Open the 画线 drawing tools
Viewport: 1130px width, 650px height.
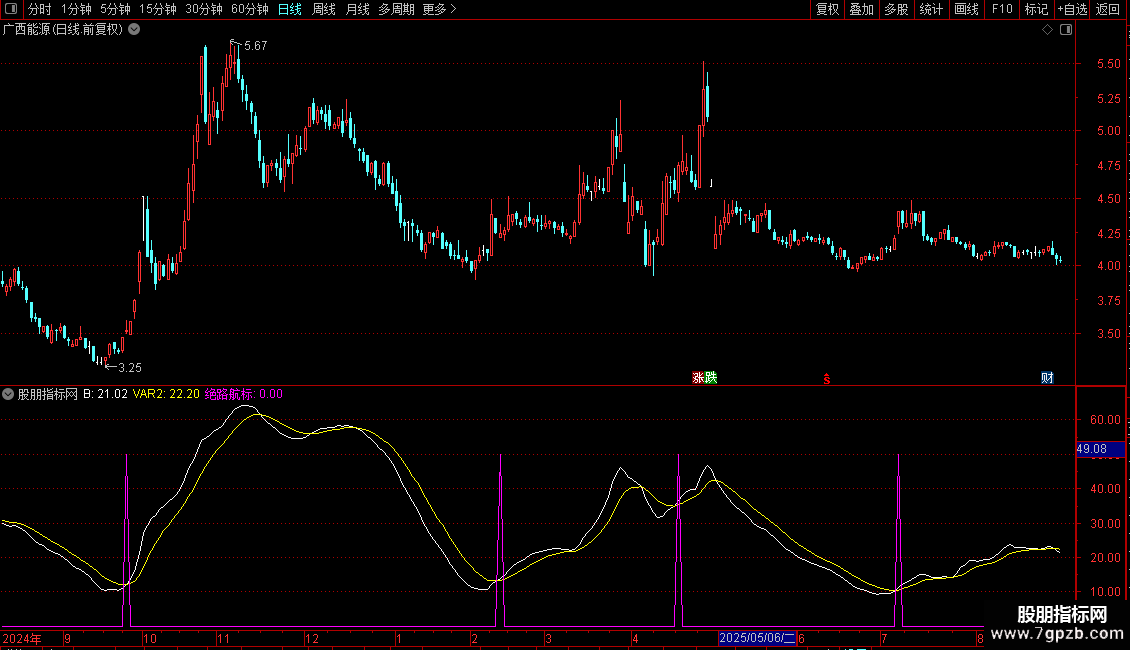coord(966,9)
